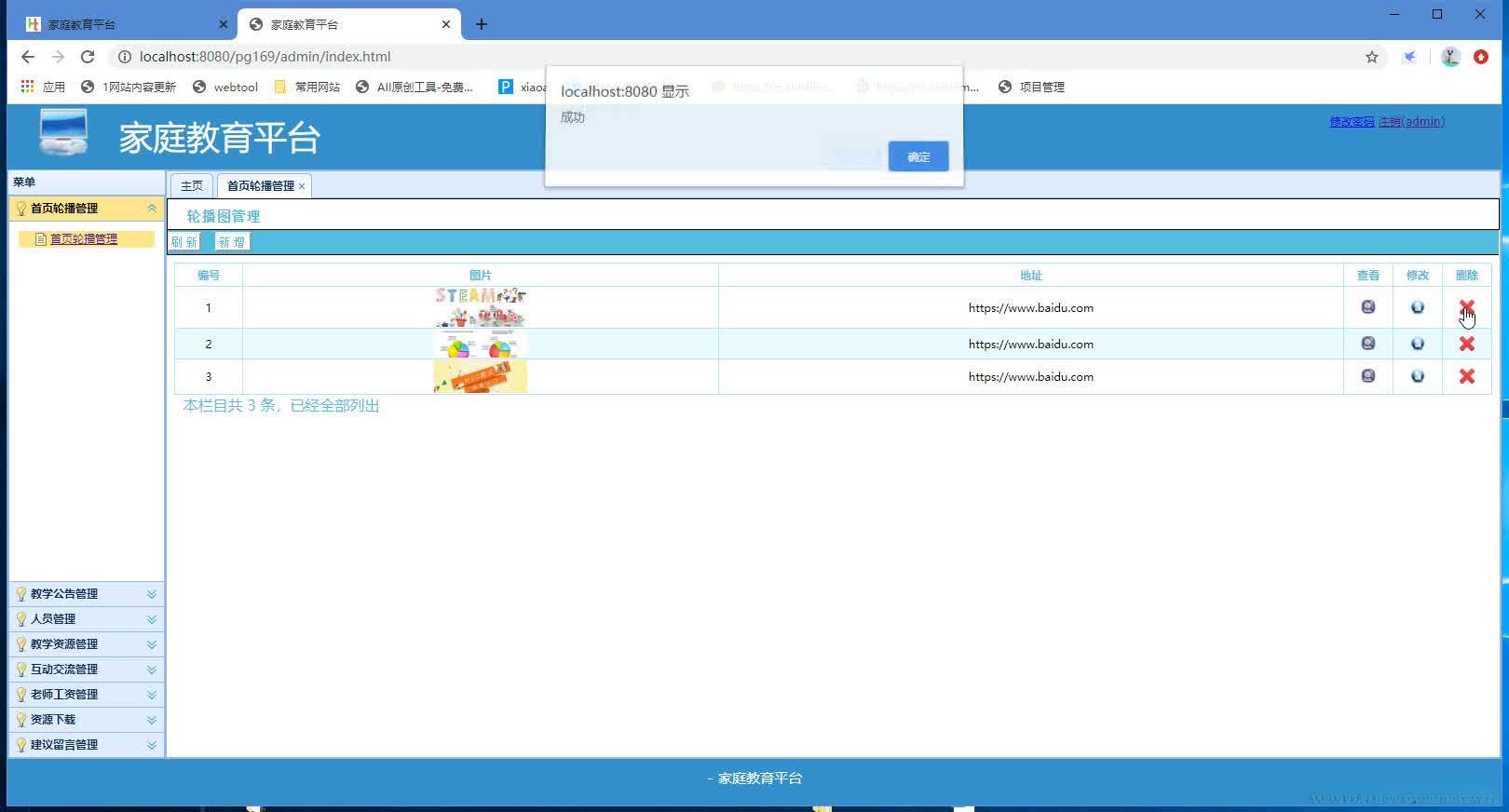Confirm the alert with 确定 button

coord(918,156)
